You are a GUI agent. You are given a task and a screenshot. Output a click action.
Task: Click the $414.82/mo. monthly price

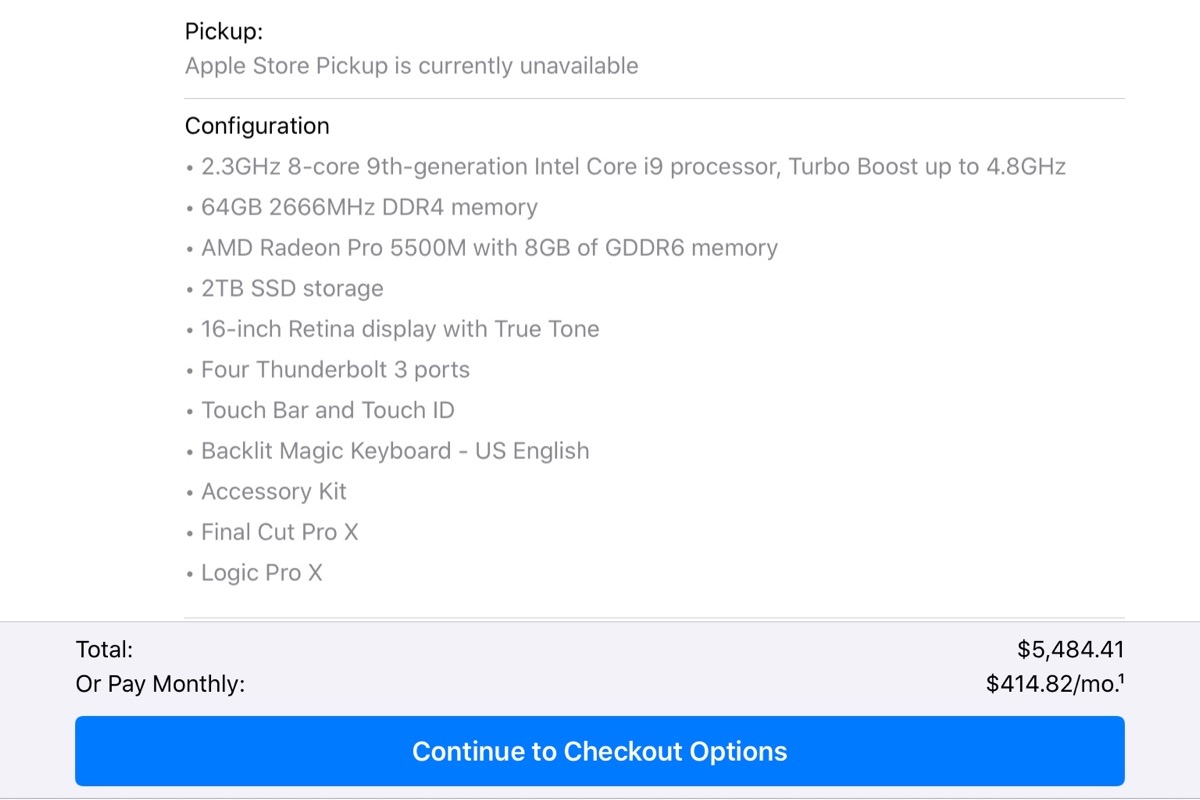pos(1048,685)
